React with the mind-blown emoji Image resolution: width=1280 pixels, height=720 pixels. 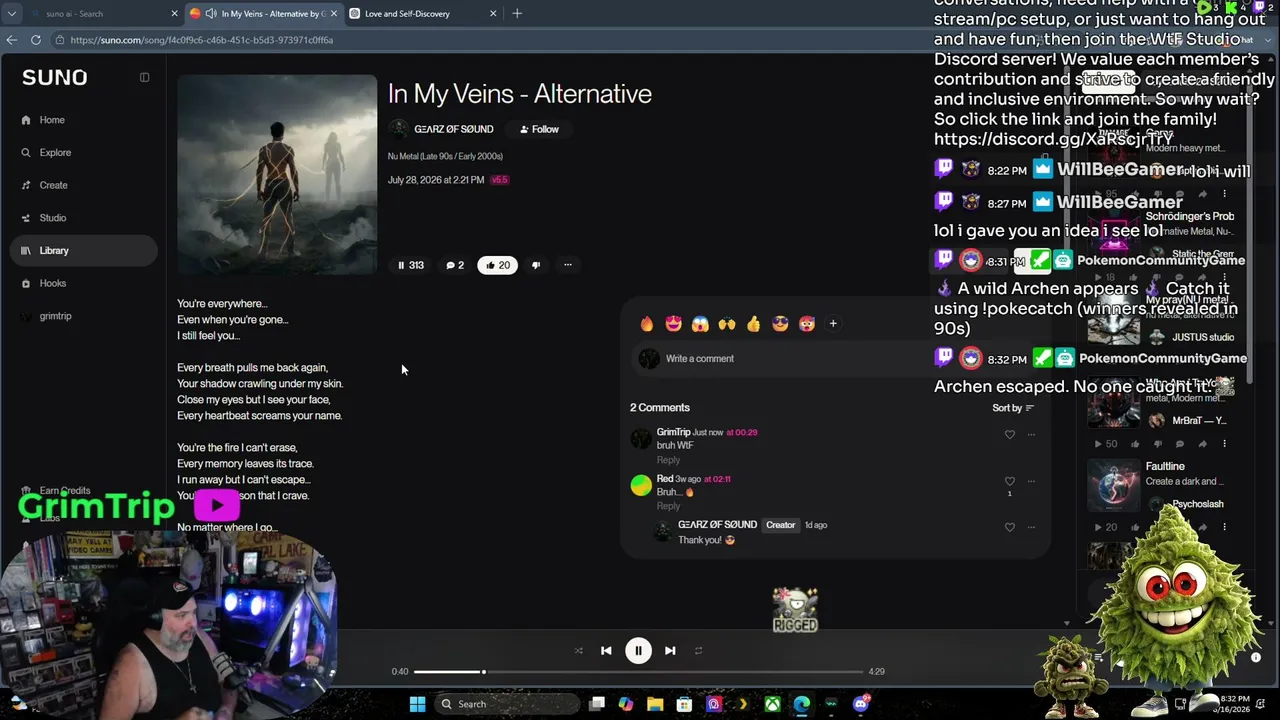coord(806,323)
